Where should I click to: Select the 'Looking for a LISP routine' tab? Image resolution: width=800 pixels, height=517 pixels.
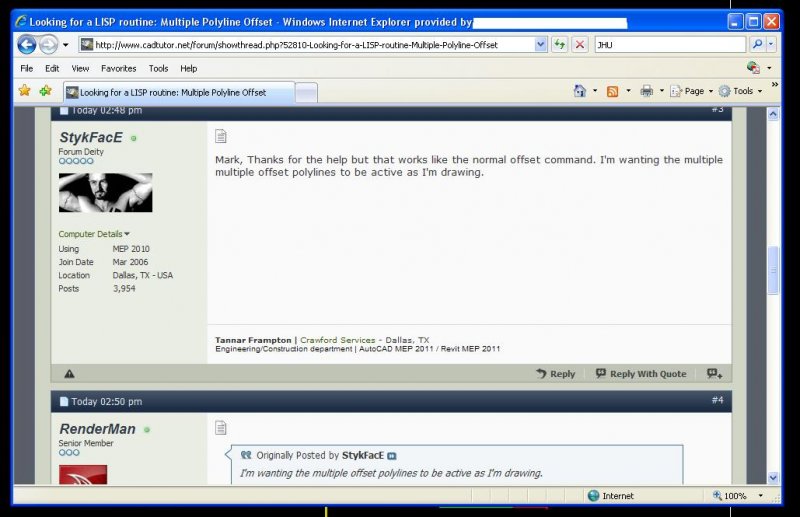179,92
